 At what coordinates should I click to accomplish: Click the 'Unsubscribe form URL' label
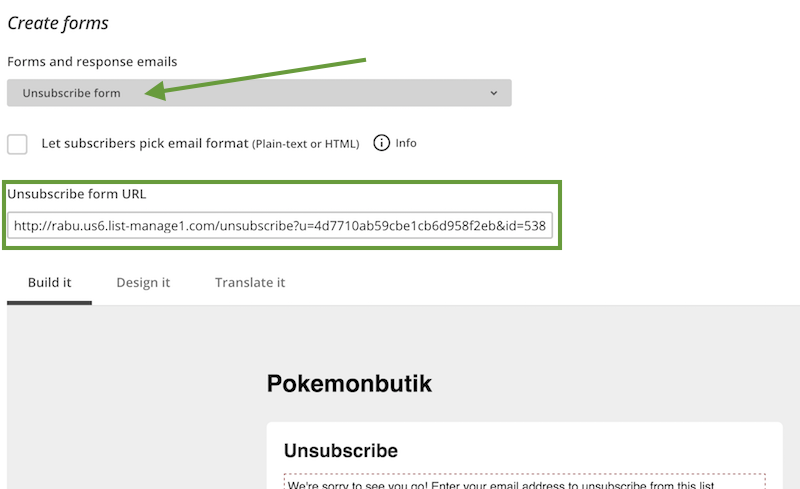77,194
